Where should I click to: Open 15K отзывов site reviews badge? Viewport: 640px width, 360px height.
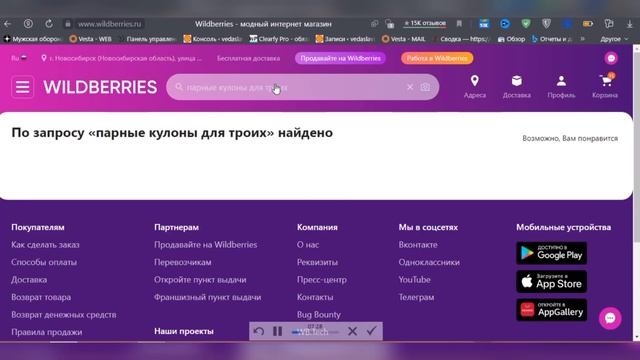pos(425,24)
